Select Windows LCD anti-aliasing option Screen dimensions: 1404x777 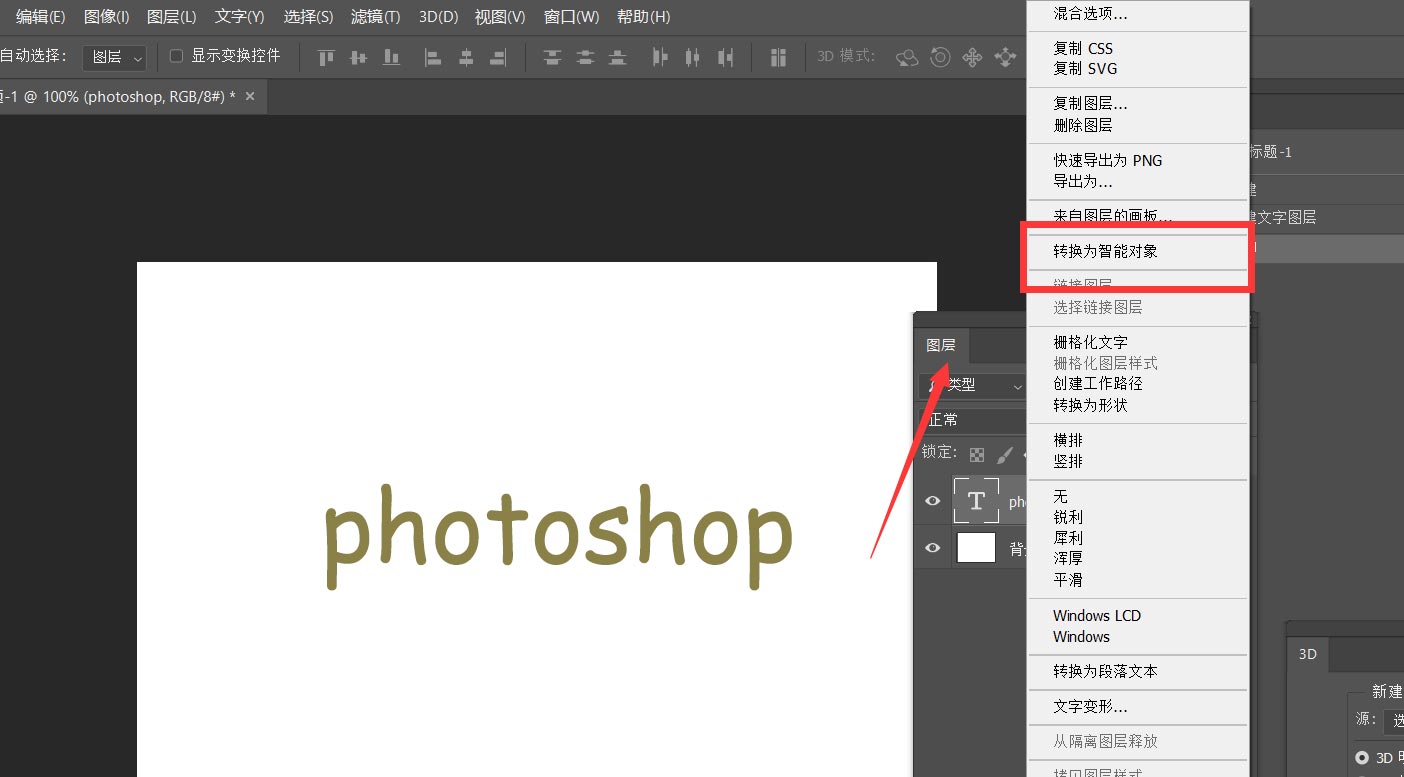(x=1138, y=616)
